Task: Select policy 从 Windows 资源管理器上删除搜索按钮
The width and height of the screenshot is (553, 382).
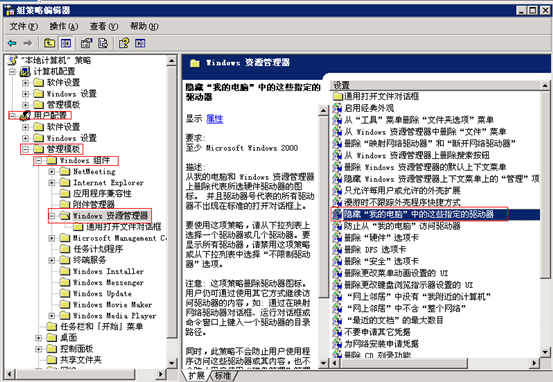Action: click(x=417, y=155)
